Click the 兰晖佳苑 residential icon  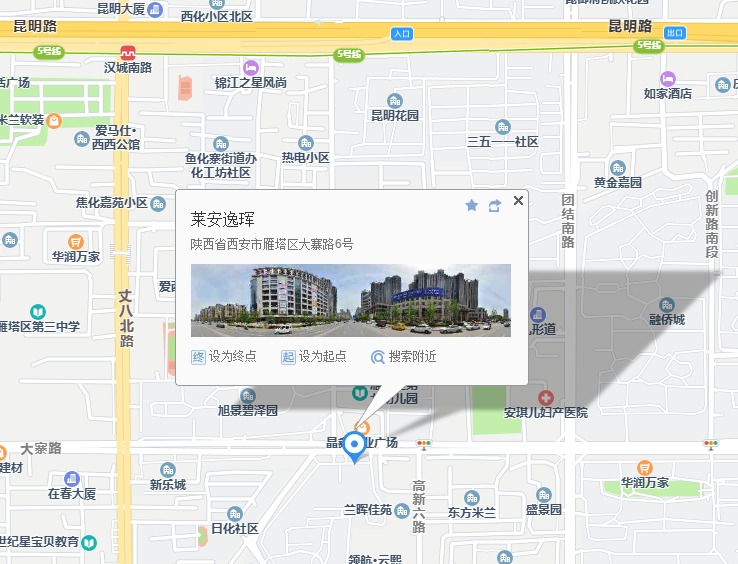tap(401, 511)
